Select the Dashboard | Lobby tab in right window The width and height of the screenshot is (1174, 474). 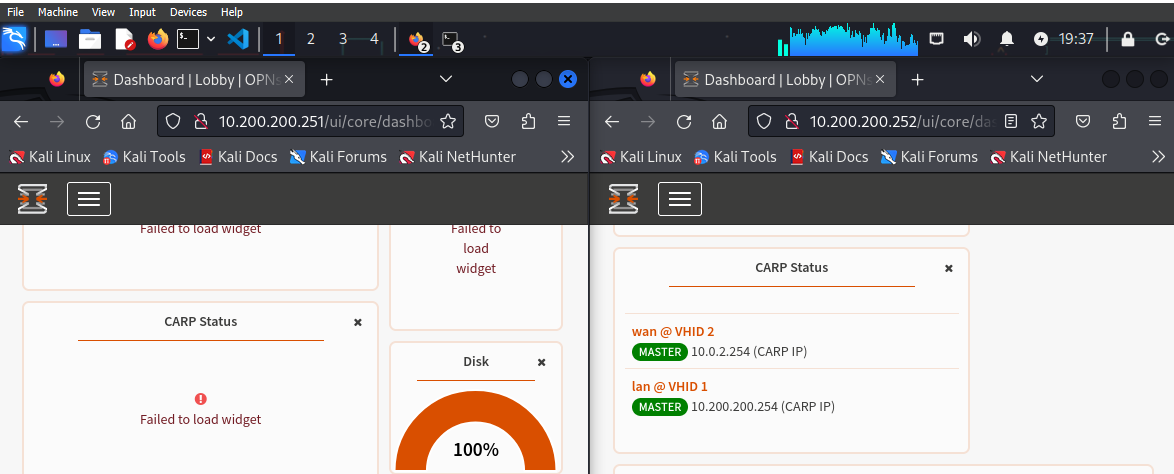tap(785, 79)
